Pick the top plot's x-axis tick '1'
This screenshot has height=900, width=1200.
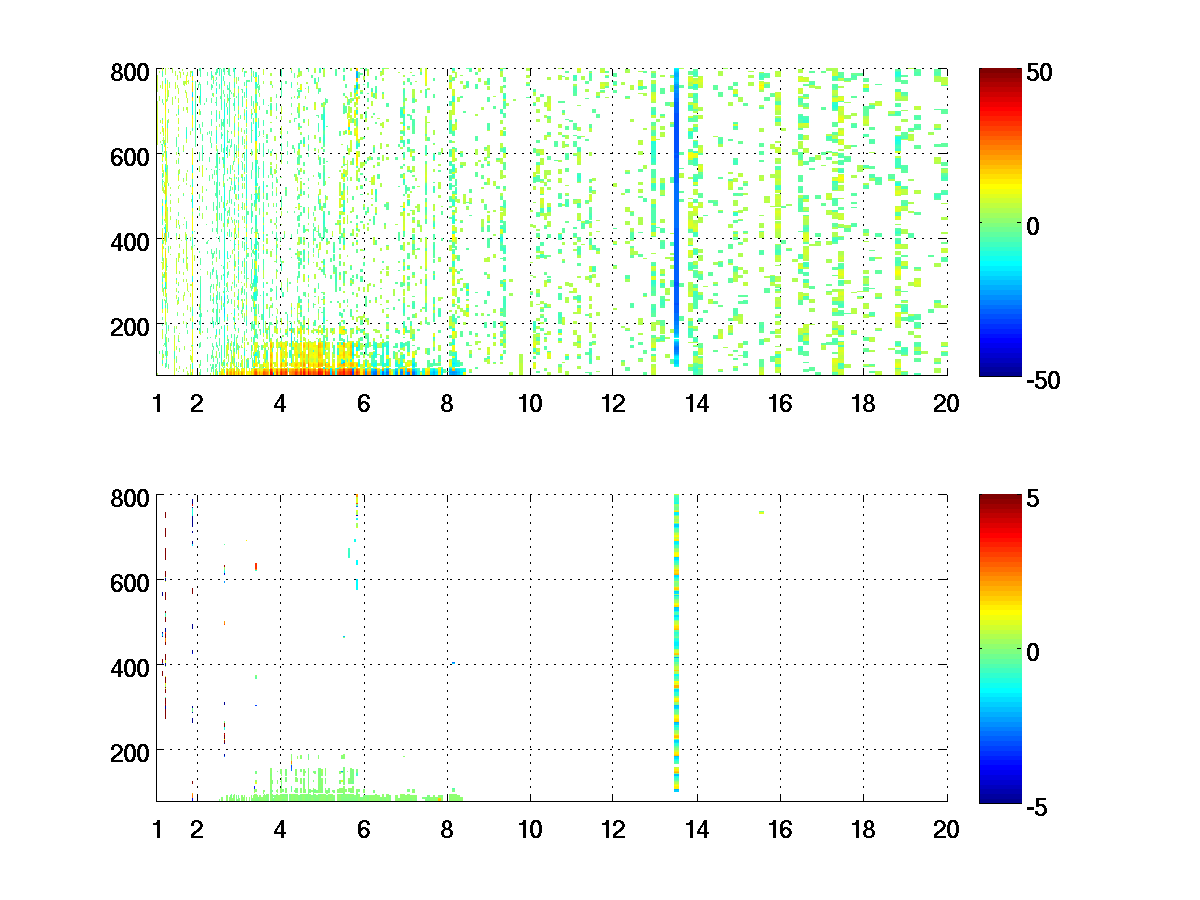pos(157,404)
